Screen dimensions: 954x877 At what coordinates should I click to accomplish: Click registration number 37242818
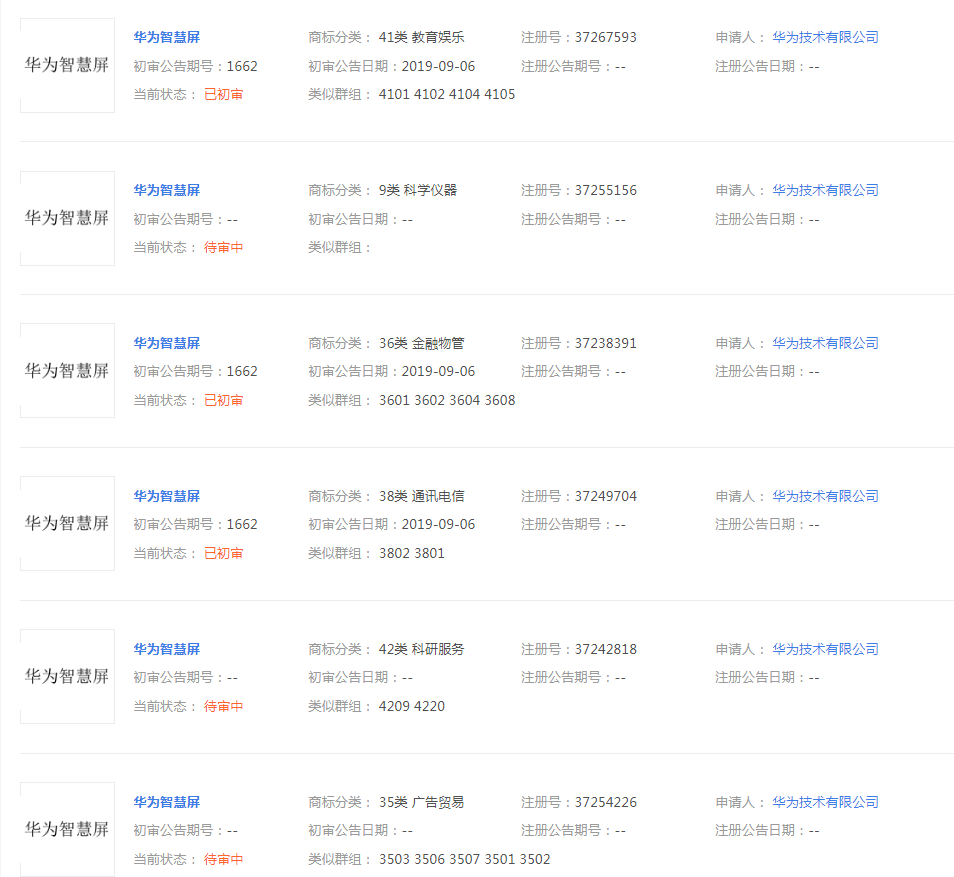click(x=605, y=649)
